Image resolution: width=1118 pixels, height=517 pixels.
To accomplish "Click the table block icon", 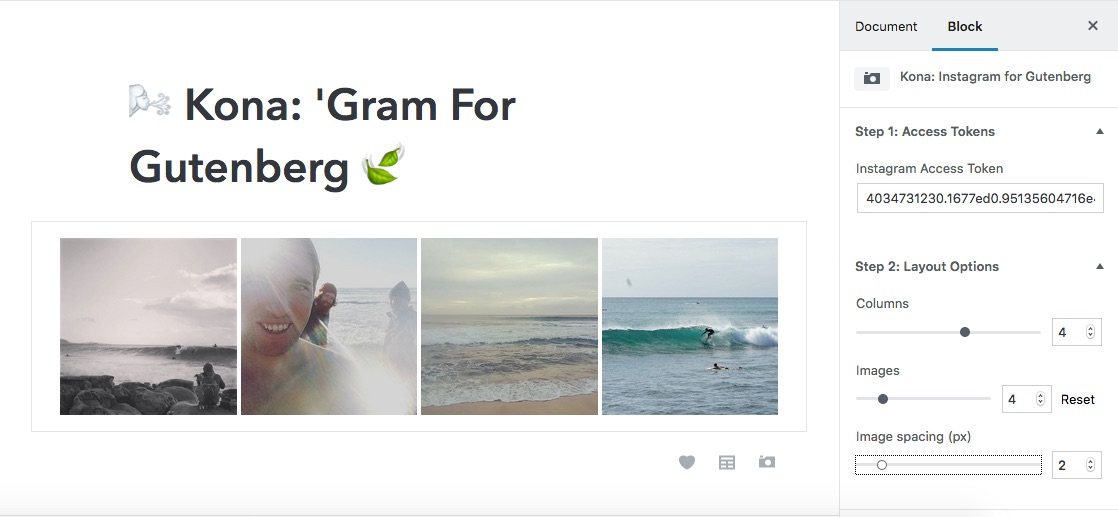I will pyautogui.click(x=727, y=462).
